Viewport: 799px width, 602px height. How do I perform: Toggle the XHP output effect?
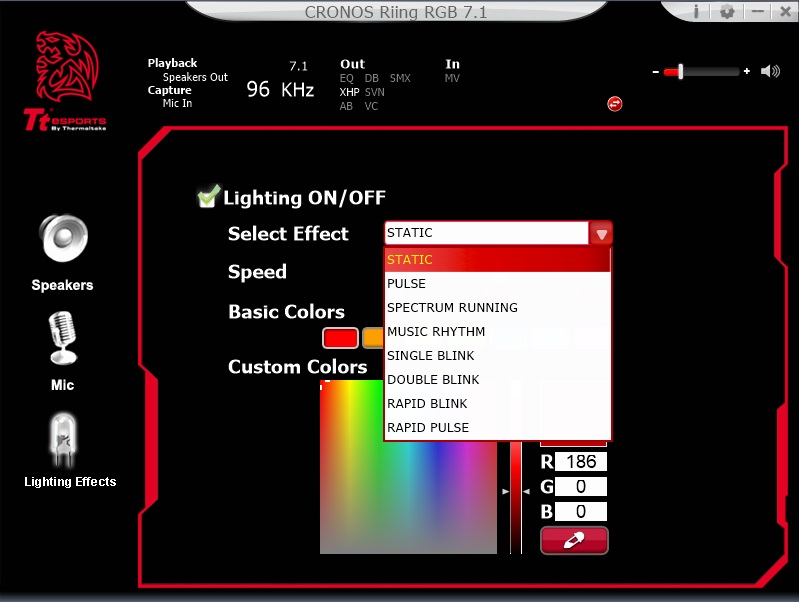[349, 92]
